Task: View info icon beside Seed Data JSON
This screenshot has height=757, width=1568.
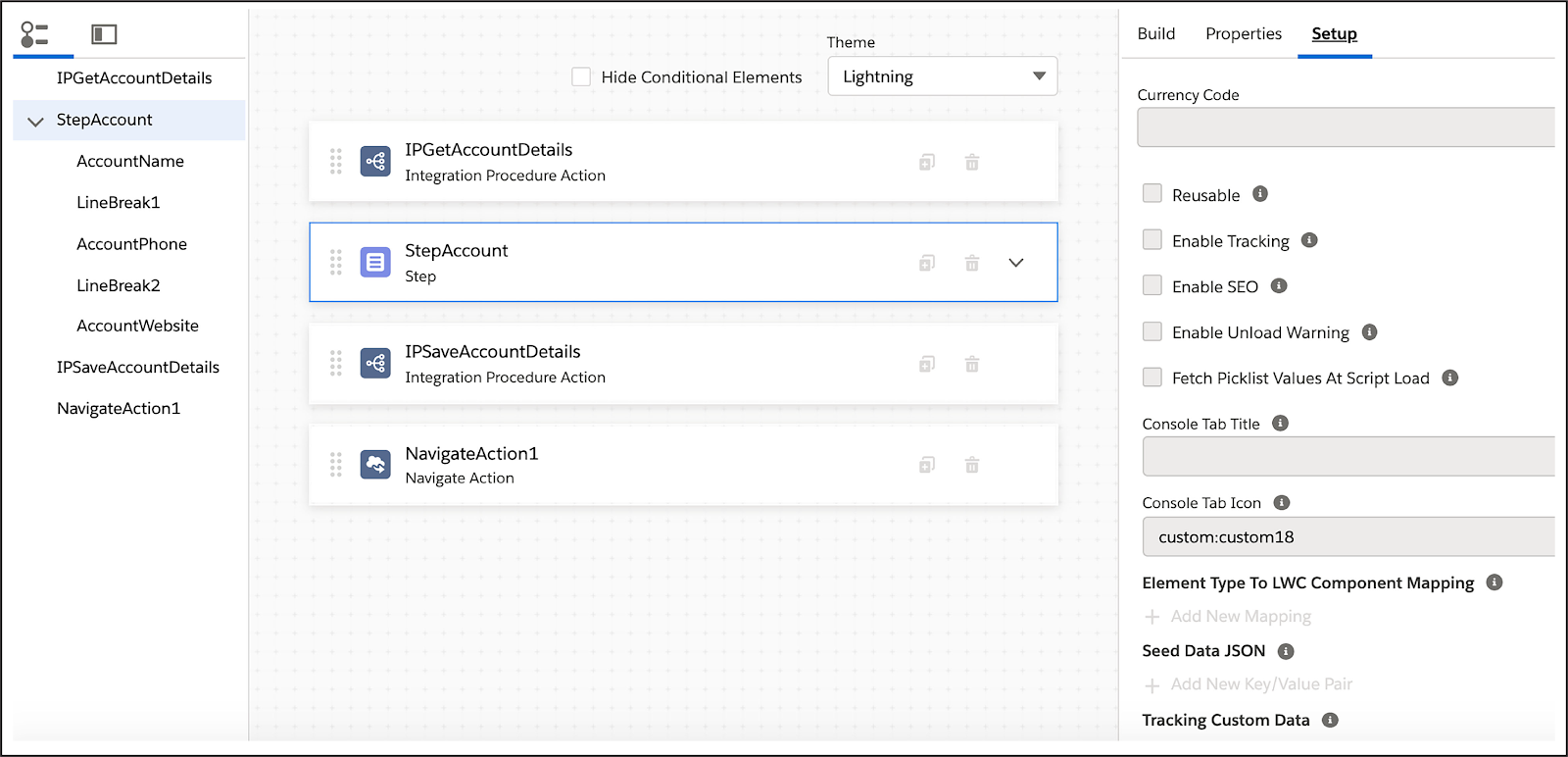Action: point(1286,651)
